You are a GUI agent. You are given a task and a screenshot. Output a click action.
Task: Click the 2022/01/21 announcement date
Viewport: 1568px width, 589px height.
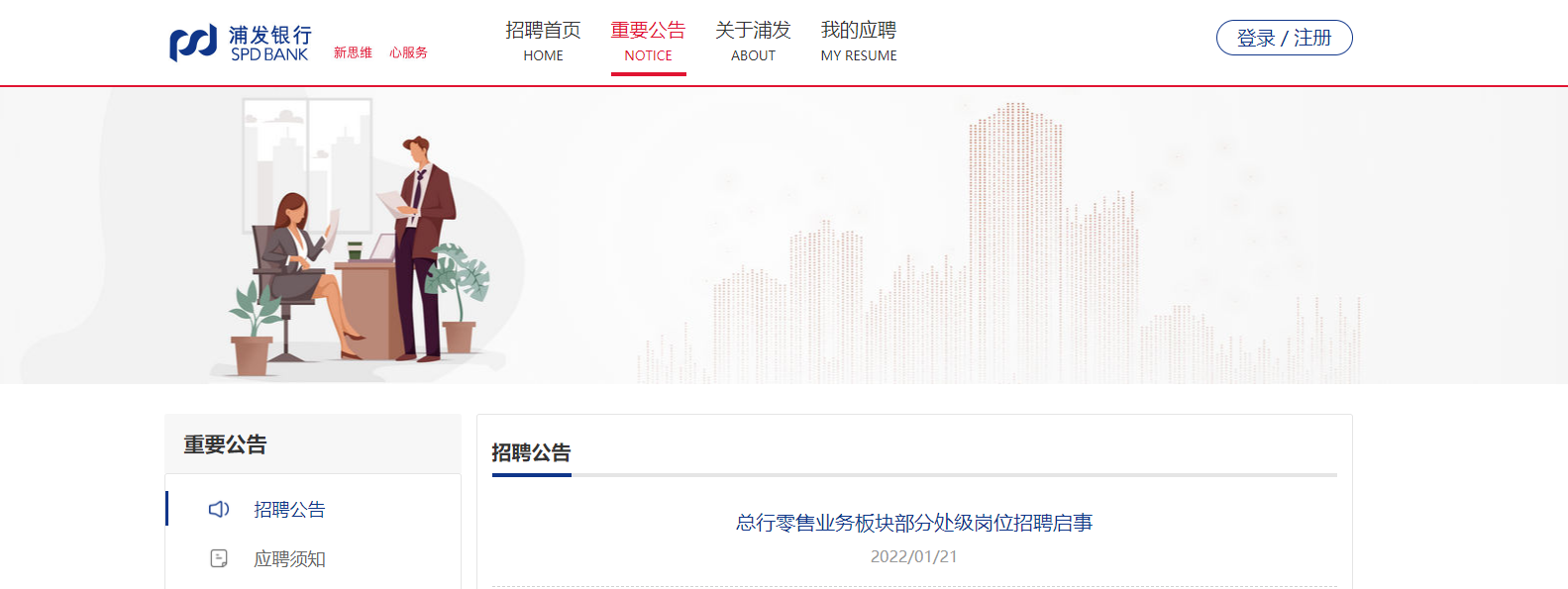[913, 556]
